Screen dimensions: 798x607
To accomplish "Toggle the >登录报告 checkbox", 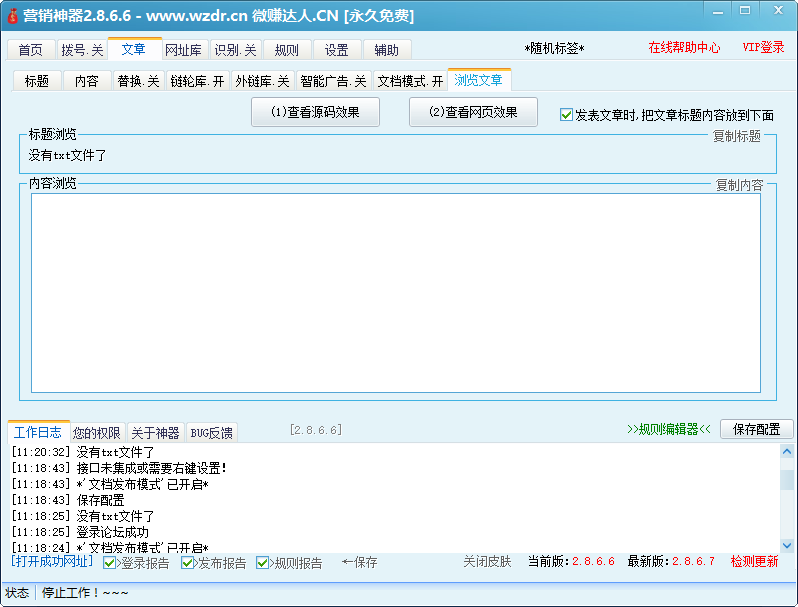I will (x=109, y=563).
